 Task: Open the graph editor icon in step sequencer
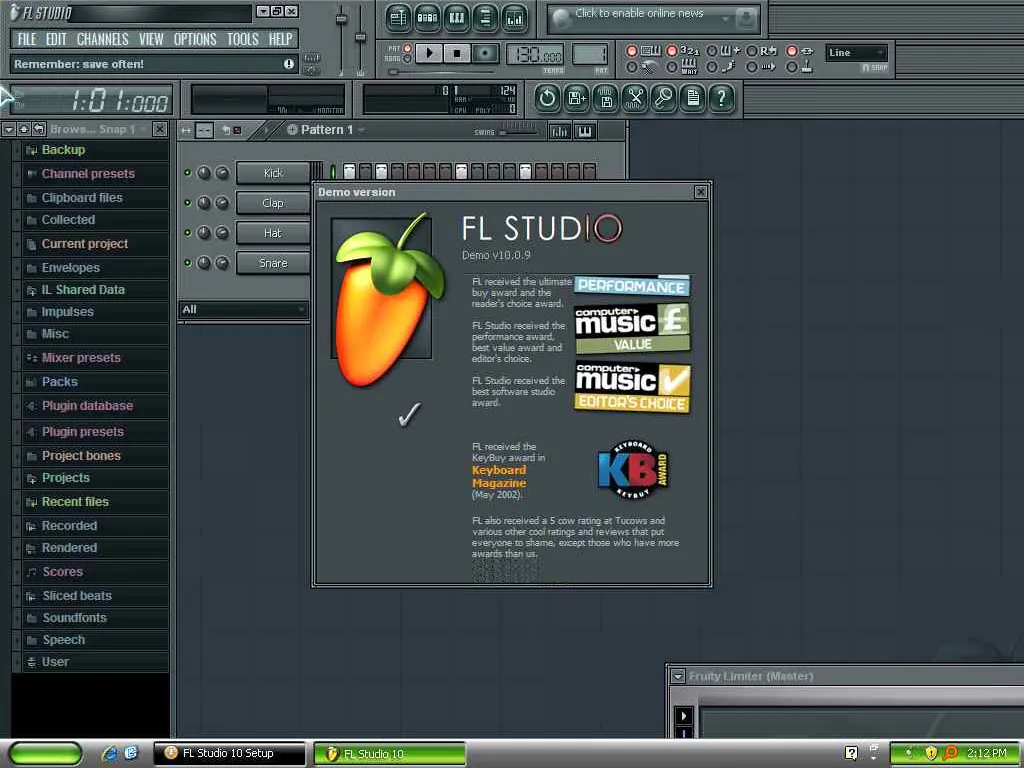(x=560, y=132)
